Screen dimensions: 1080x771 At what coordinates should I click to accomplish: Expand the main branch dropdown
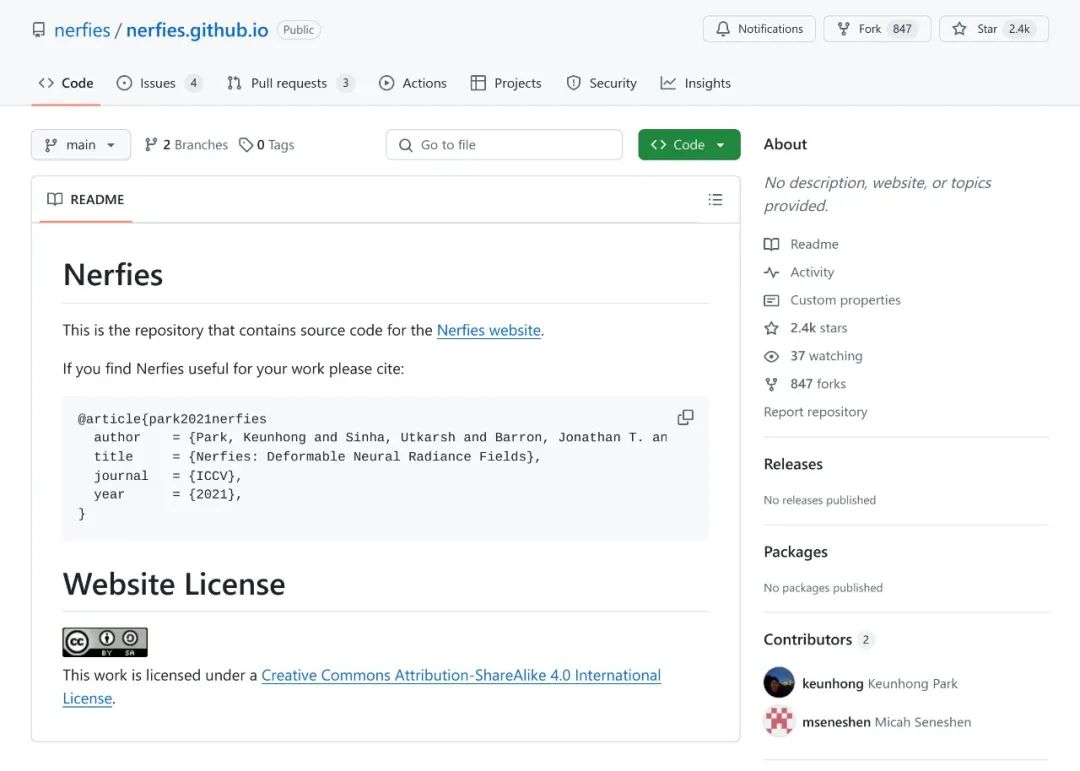coord(81,145)
